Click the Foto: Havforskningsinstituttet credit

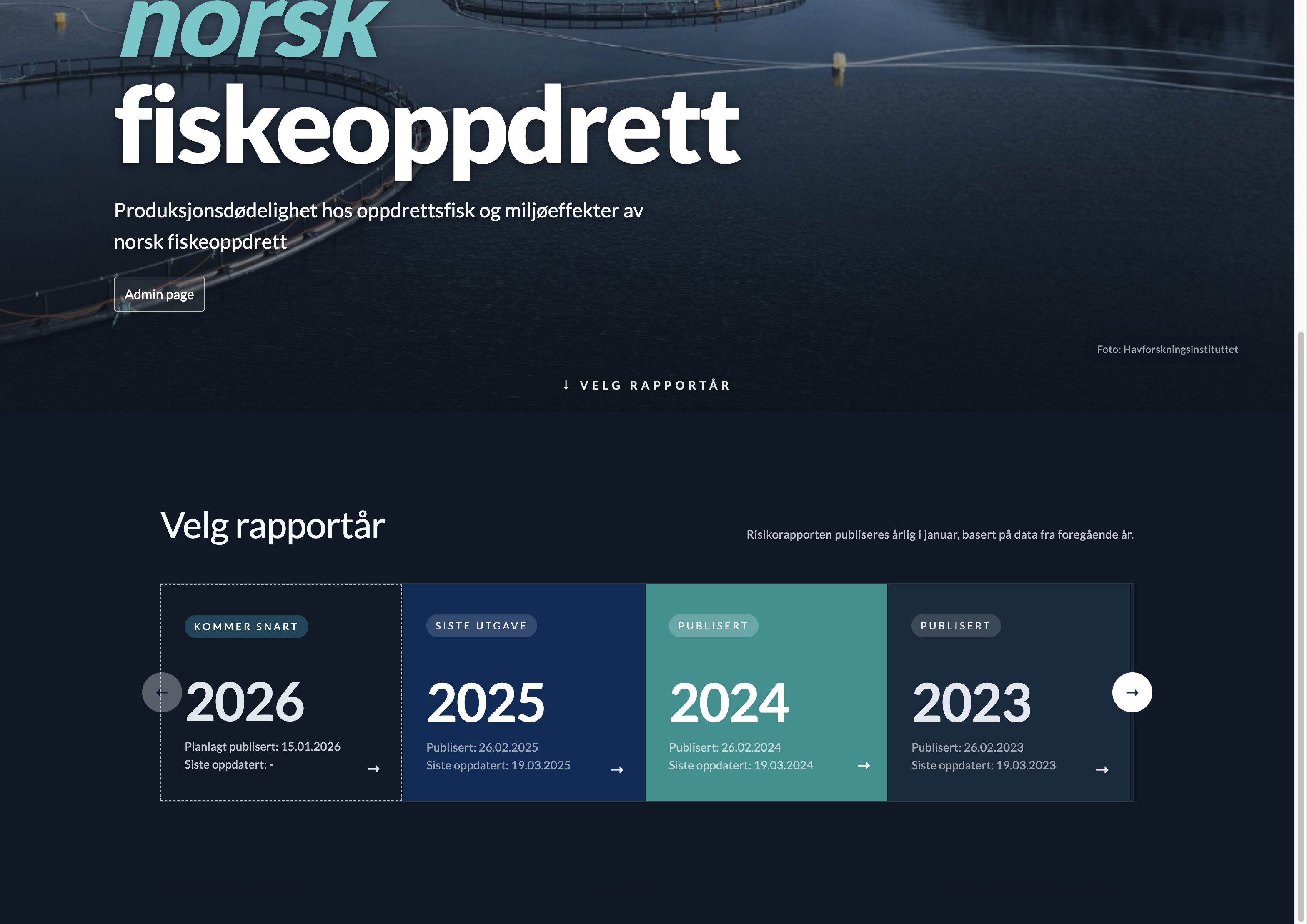(1167, 350)
